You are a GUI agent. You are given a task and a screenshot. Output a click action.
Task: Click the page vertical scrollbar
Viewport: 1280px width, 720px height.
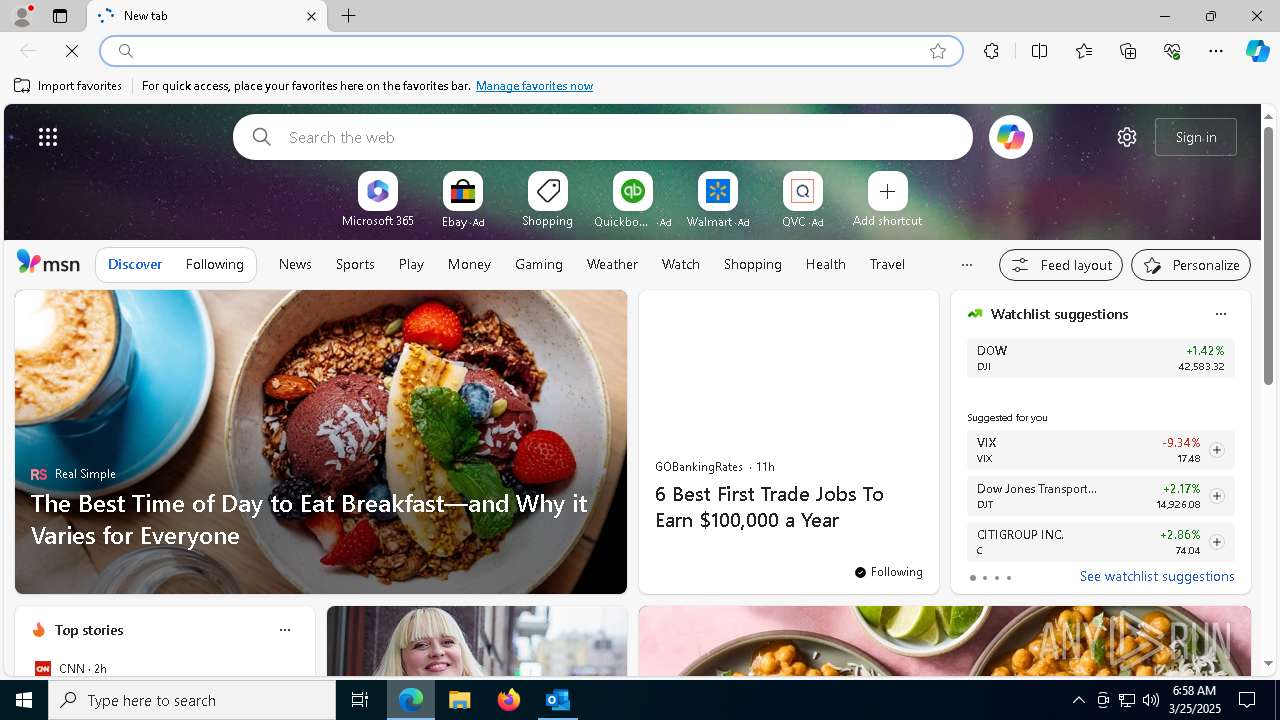pyautogui.click(x=1268, y=255)
